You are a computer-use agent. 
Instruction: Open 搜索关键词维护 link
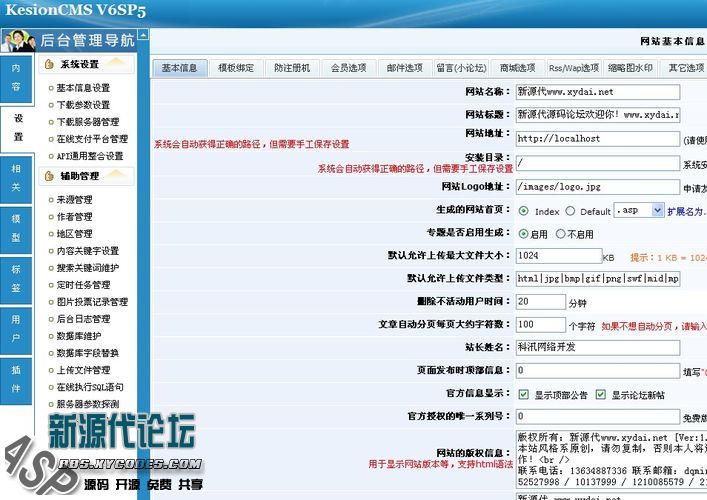click(87, 268)
